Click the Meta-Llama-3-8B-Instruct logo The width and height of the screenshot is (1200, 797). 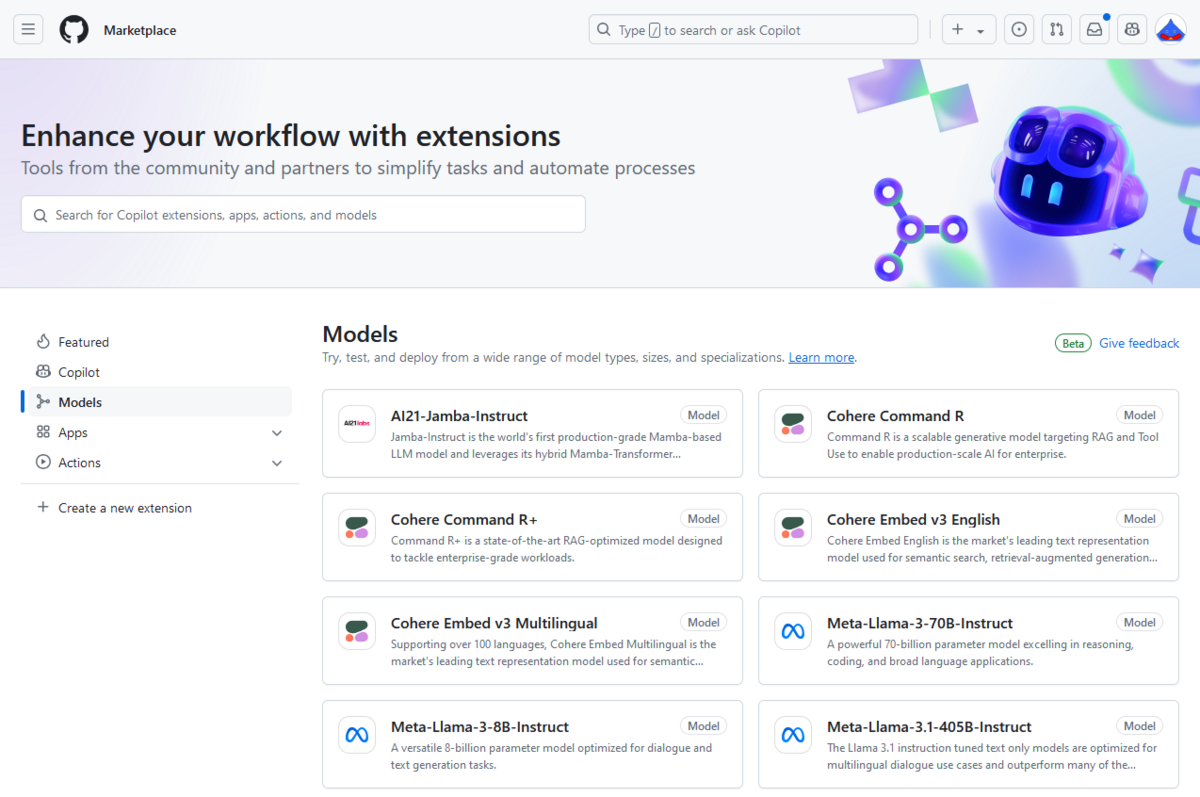357,735
